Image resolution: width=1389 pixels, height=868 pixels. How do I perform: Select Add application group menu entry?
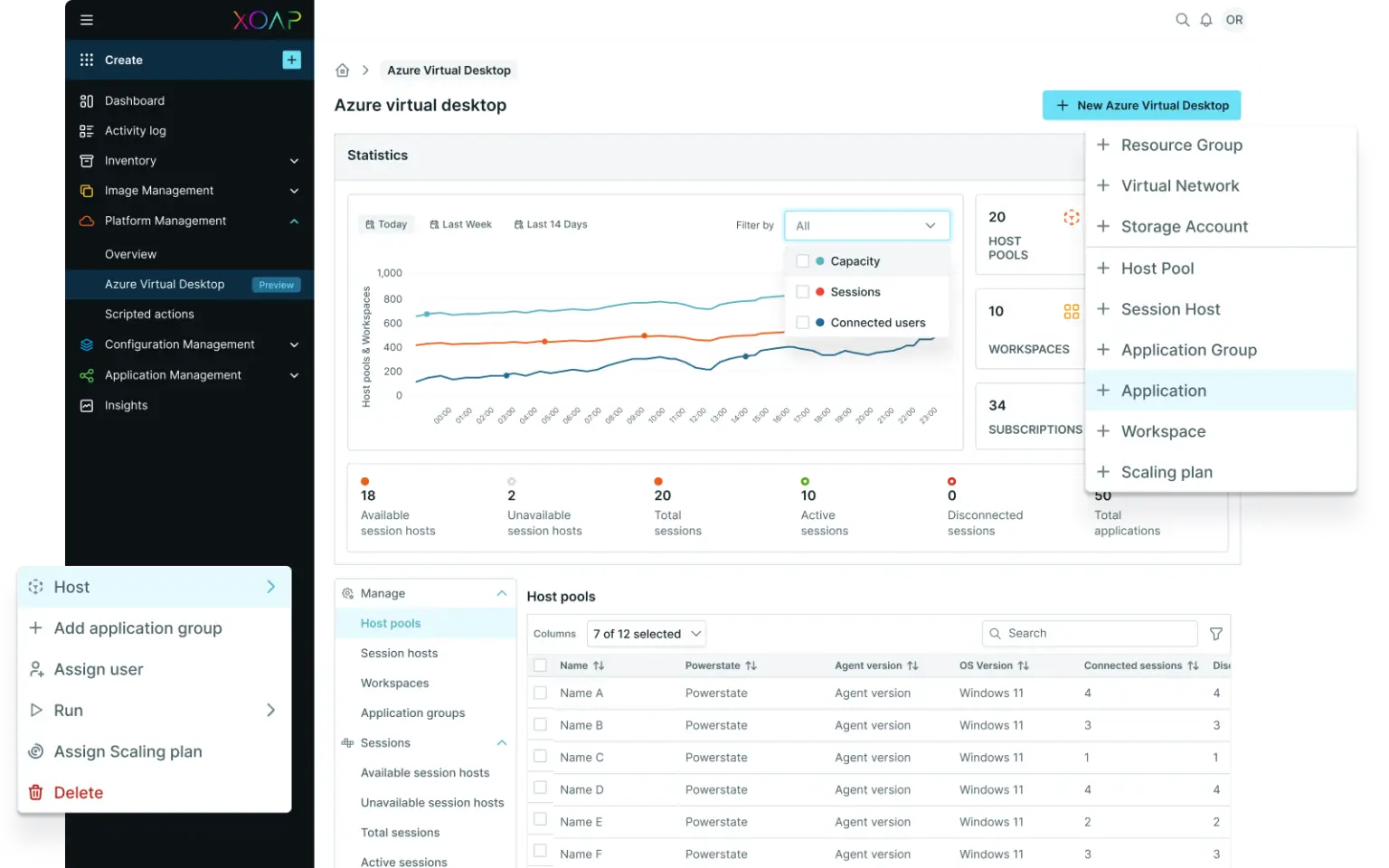(155, 628)
